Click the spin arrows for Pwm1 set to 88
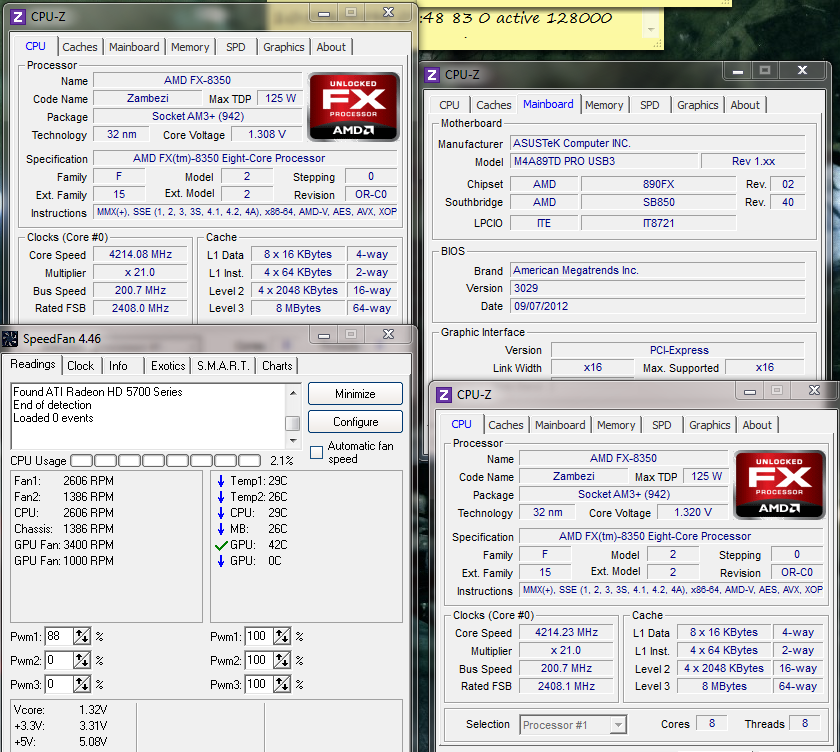 coord(82,636)
